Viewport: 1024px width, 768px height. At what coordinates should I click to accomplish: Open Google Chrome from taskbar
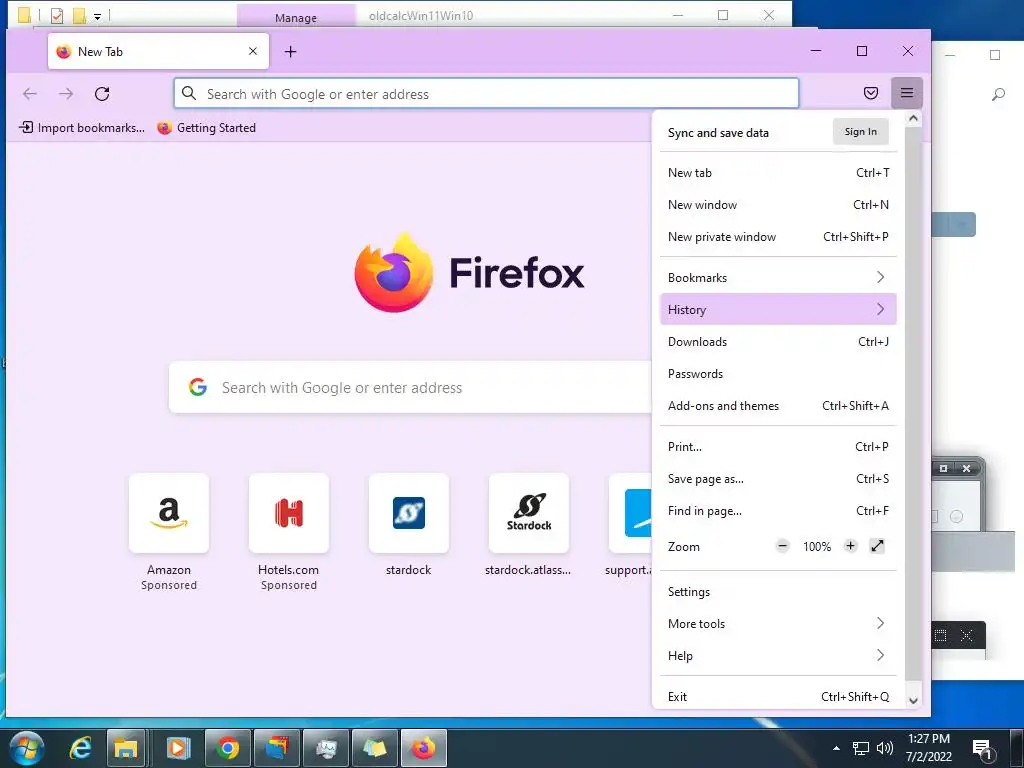tap(228, 748)
